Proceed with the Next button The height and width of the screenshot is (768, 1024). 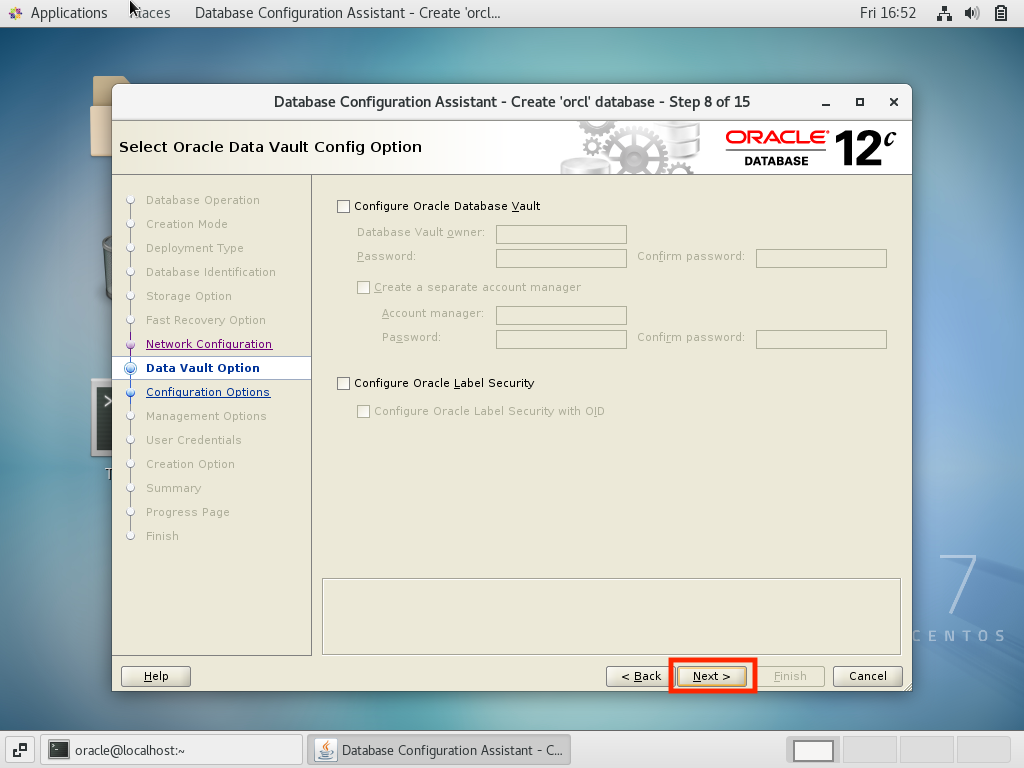[x=711, y=677]
